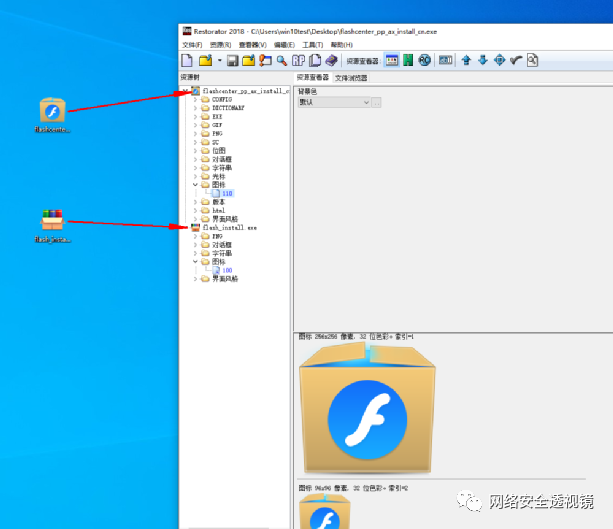
Task: Select the 位图 folder label
Action: (x=219, y=151)
